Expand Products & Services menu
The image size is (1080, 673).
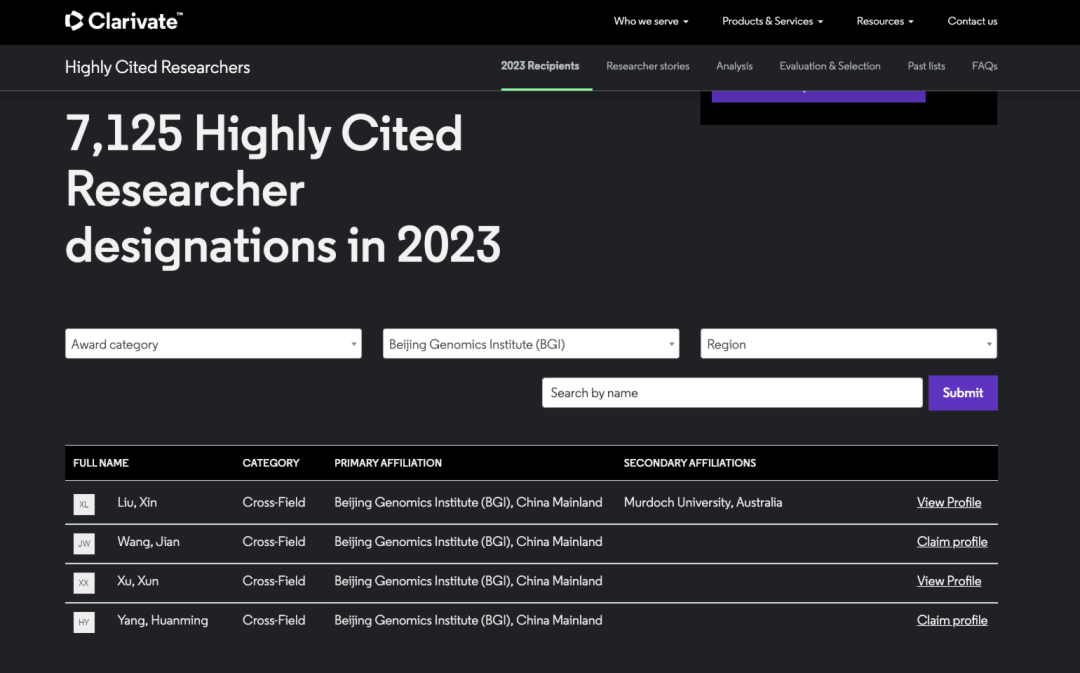[x=772, y=21]
